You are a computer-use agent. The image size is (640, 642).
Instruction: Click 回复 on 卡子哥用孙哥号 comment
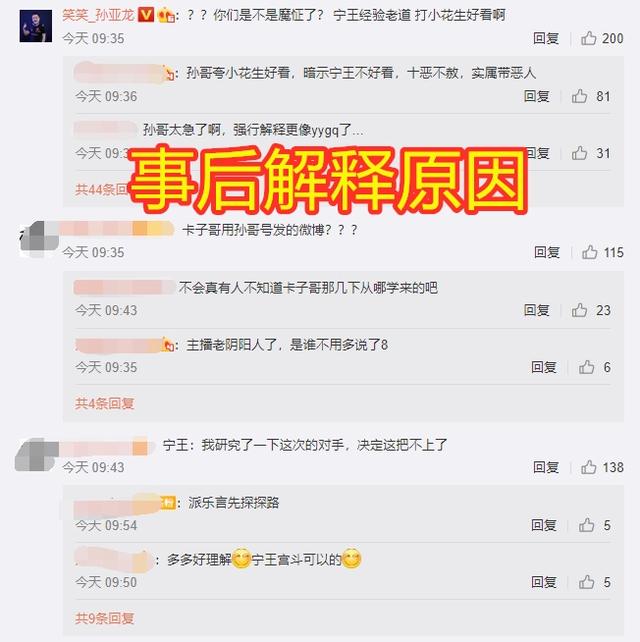pyautogui.click(x=547, y=252)
